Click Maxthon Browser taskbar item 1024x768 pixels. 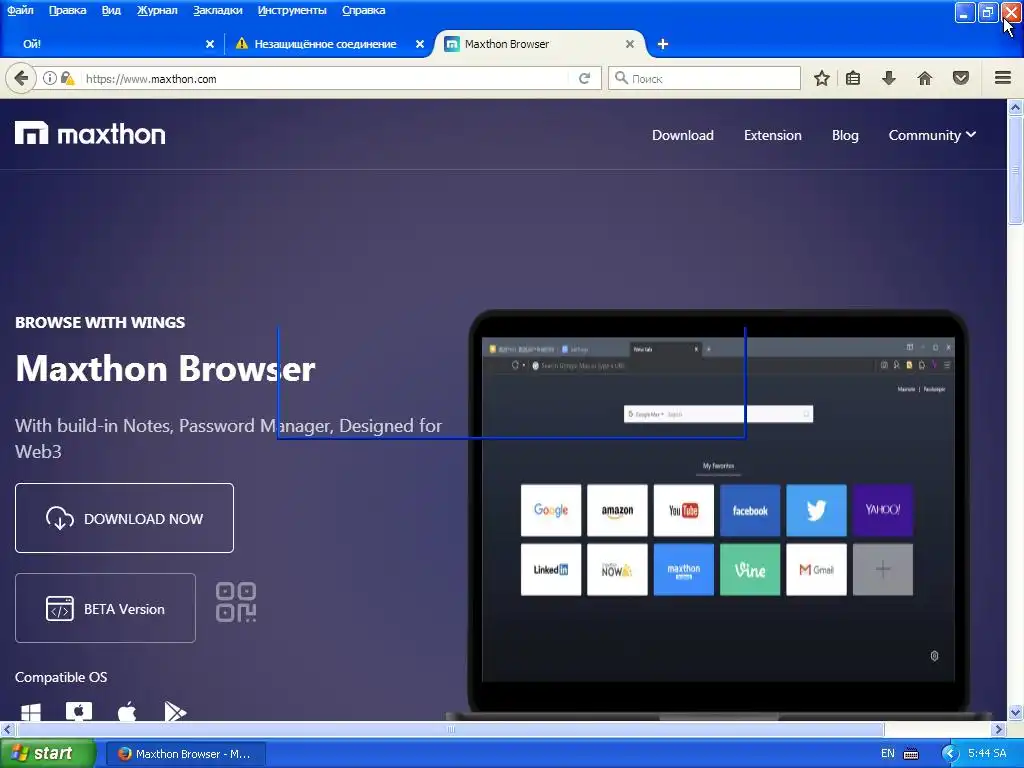185,754
